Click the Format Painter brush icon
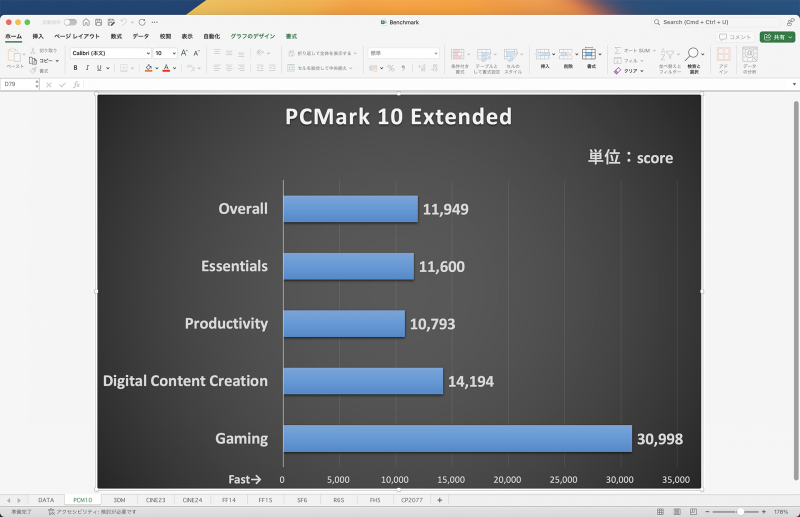 coord(33,70)
